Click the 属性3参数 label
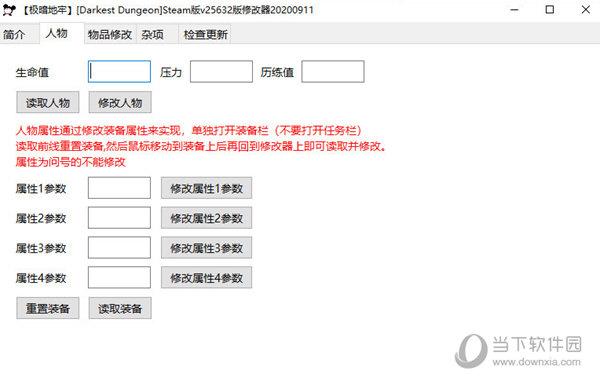The image size is (600, 385). (x=41, y=248)
